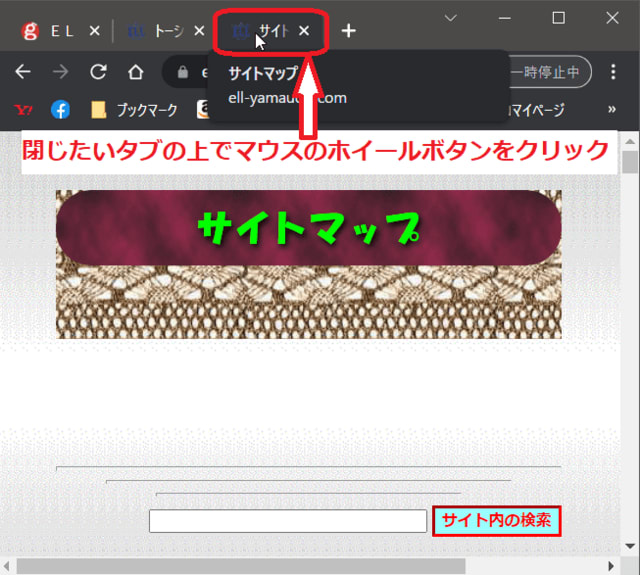640x575 pixels.
Task: Close the サイト tab
Action: (x=304, y=31)
